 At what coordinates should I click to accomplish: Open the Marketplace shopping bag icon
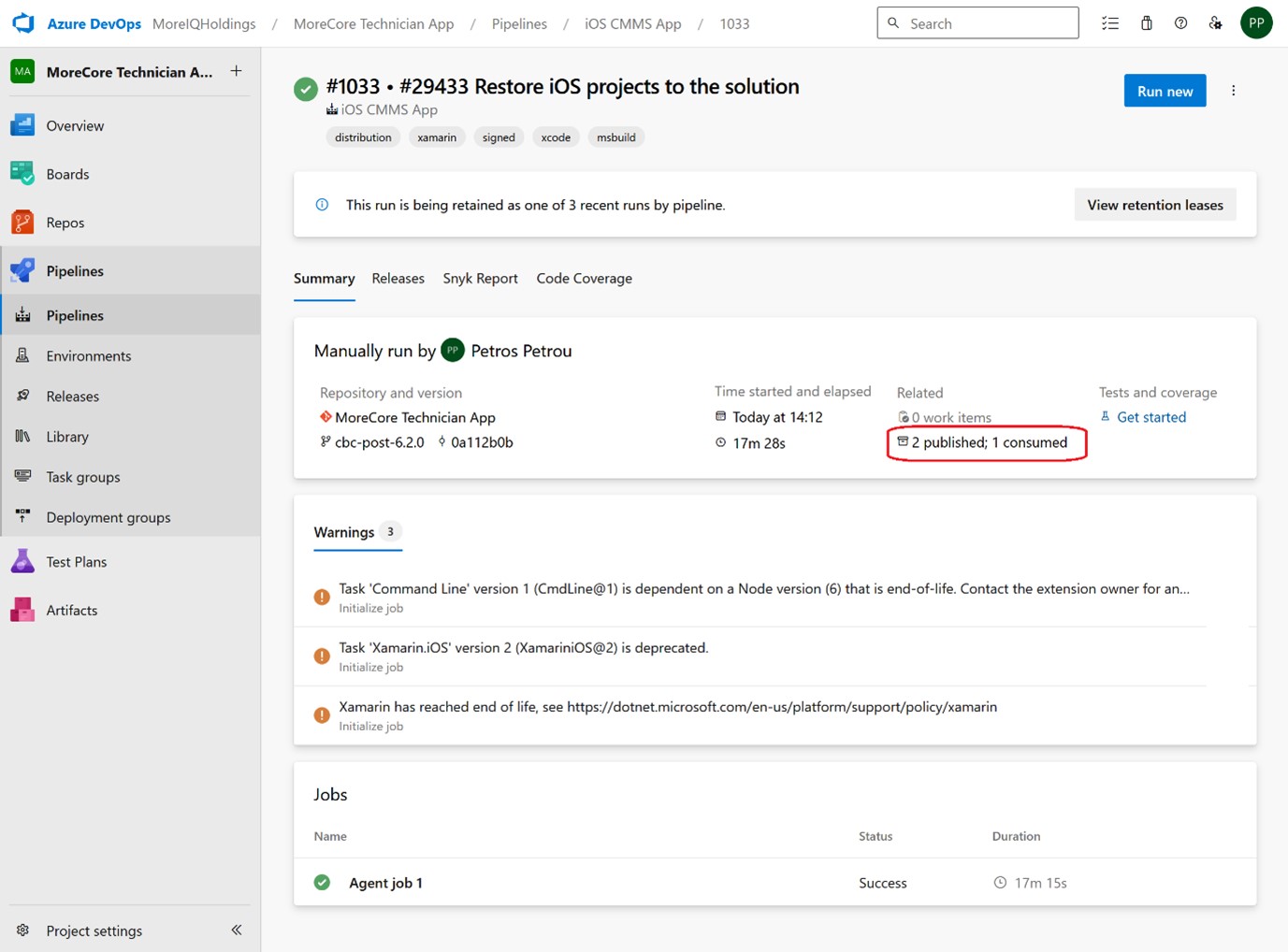(x=1146, y=23)
